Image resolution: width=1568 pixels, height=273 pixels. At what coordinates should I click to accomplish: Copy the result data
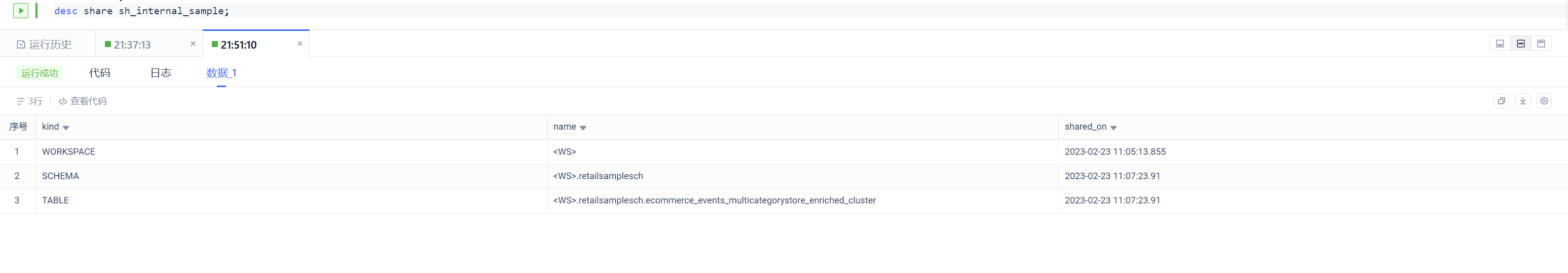point(1502,101)
